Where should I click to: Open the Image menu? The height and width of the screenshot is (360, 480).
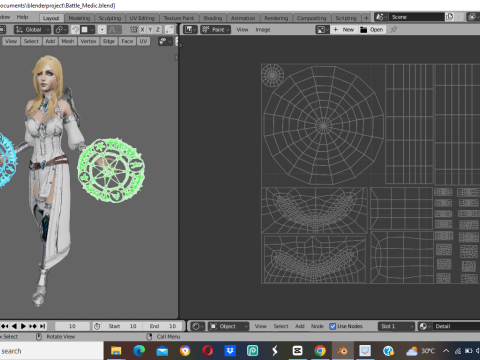[263, 30]
